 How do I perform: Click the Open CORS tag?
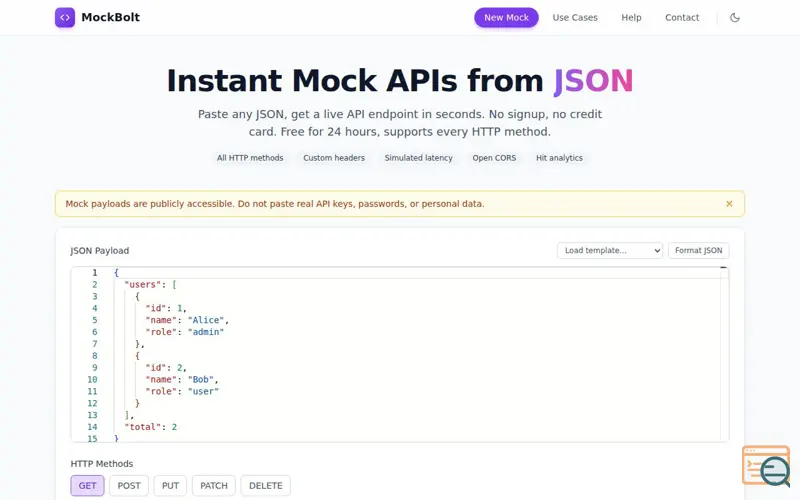(494, 158)
